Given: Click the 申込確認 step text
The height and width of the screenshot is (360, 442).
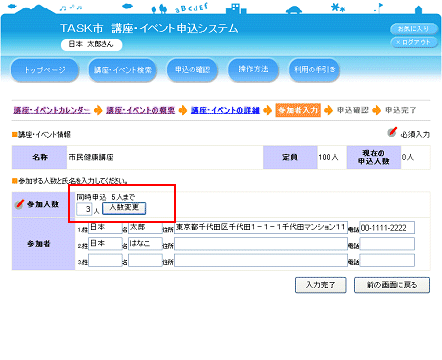Looking at the screenshot, I should click(353, 110).
